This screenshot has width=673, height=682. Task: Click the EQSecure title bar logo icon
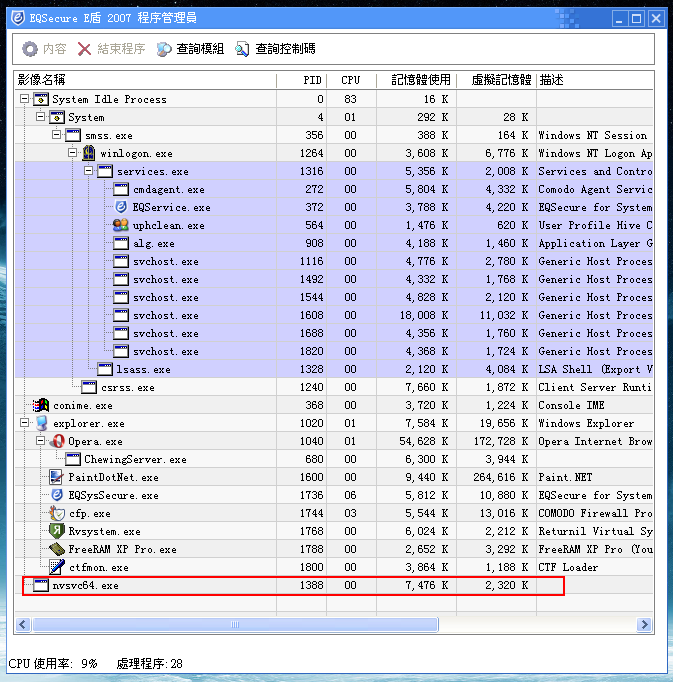(17, 18)
